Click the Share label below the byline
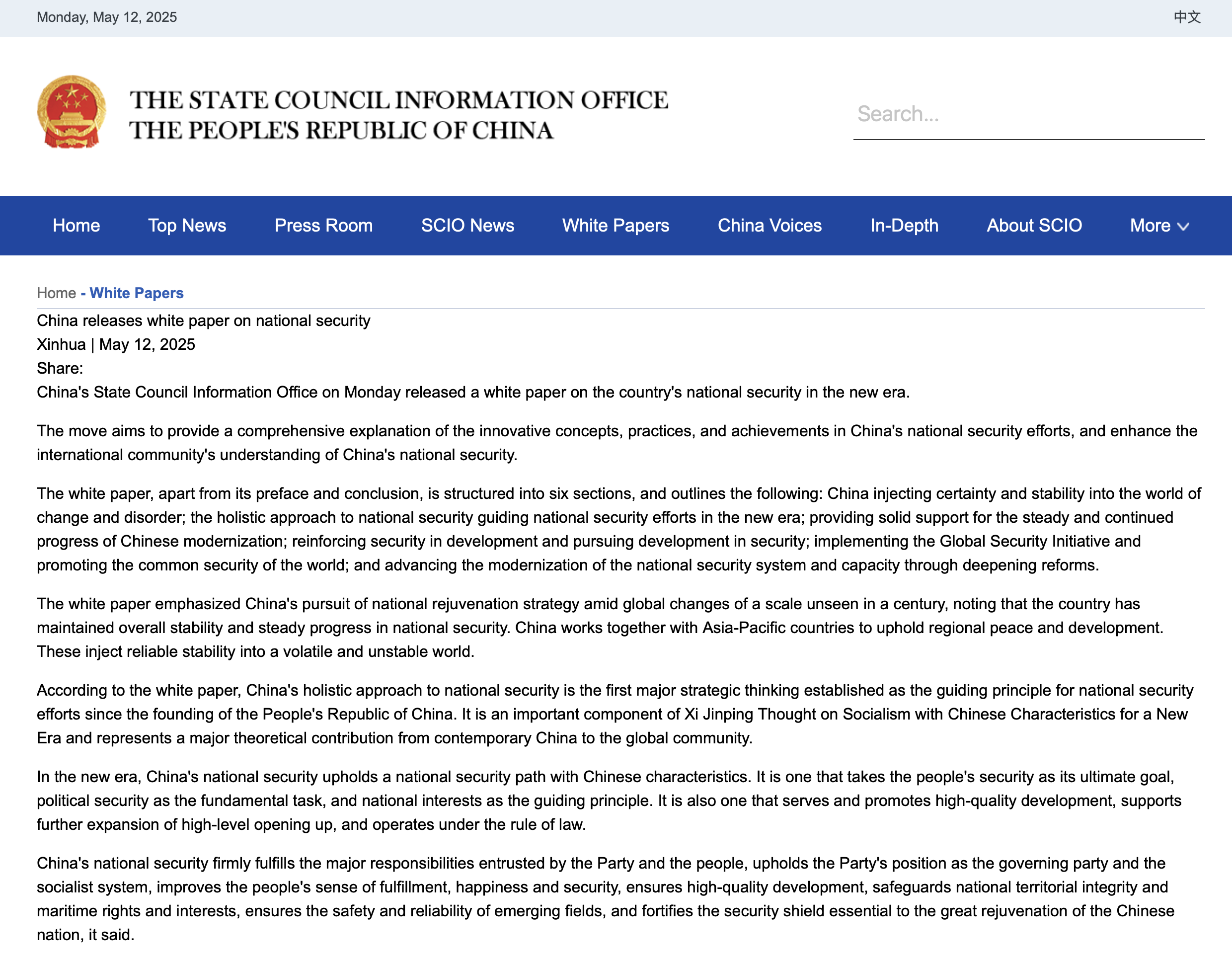The image size is (1232, 963). point(60,368)
